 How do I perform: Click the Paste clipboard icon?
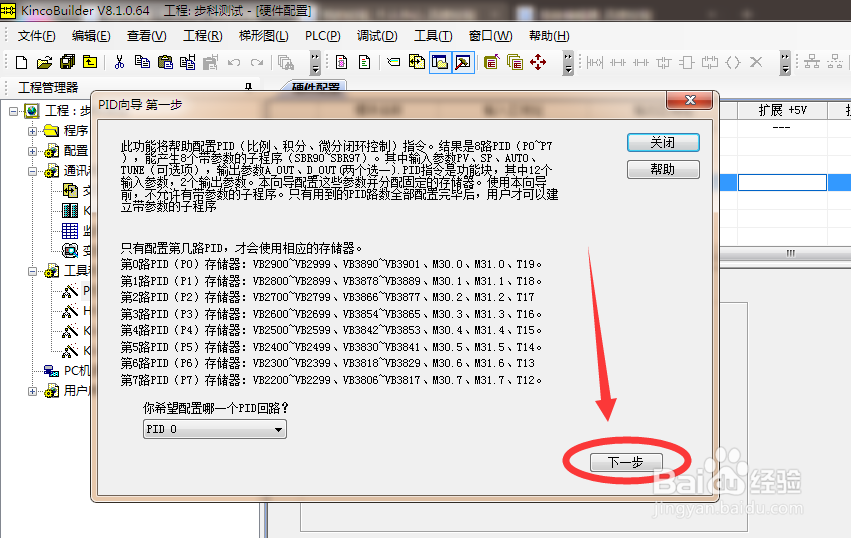click(165, 62)
